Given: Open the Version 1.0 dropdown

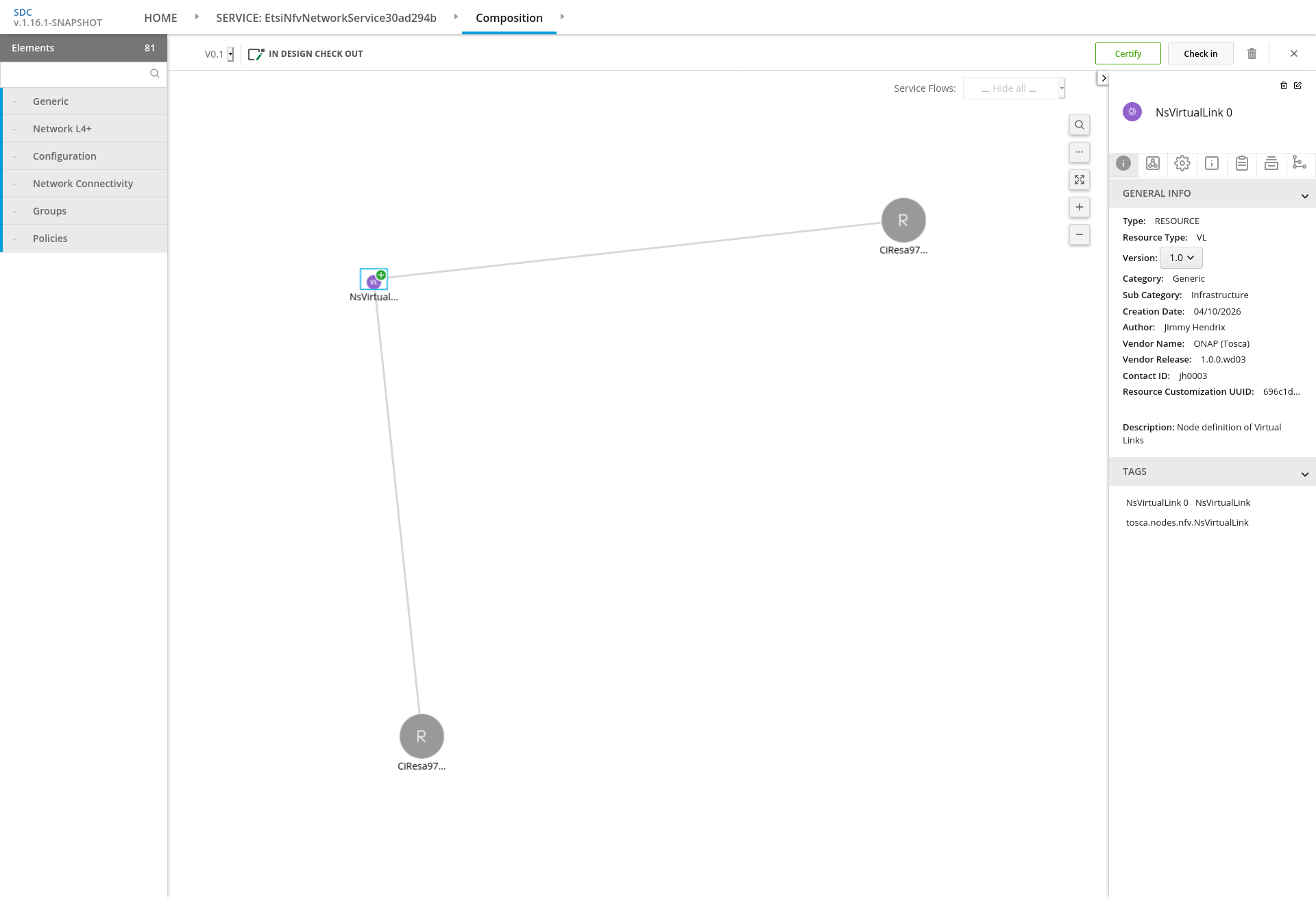Looking at the screenshot, I should (x=1181, y=258).
